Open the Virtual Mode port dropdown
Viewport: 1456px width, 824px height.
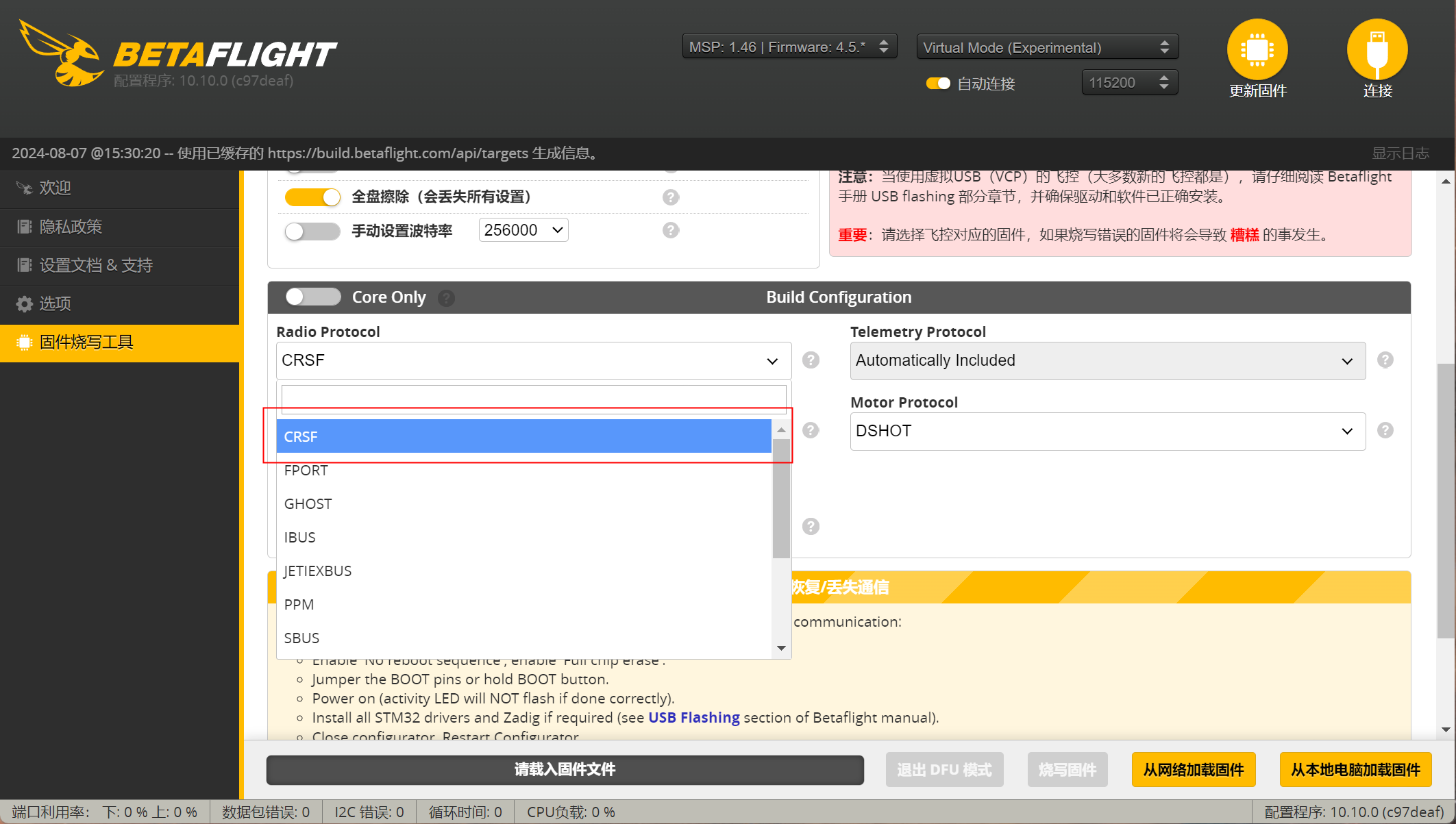(x=1047, y=47)
